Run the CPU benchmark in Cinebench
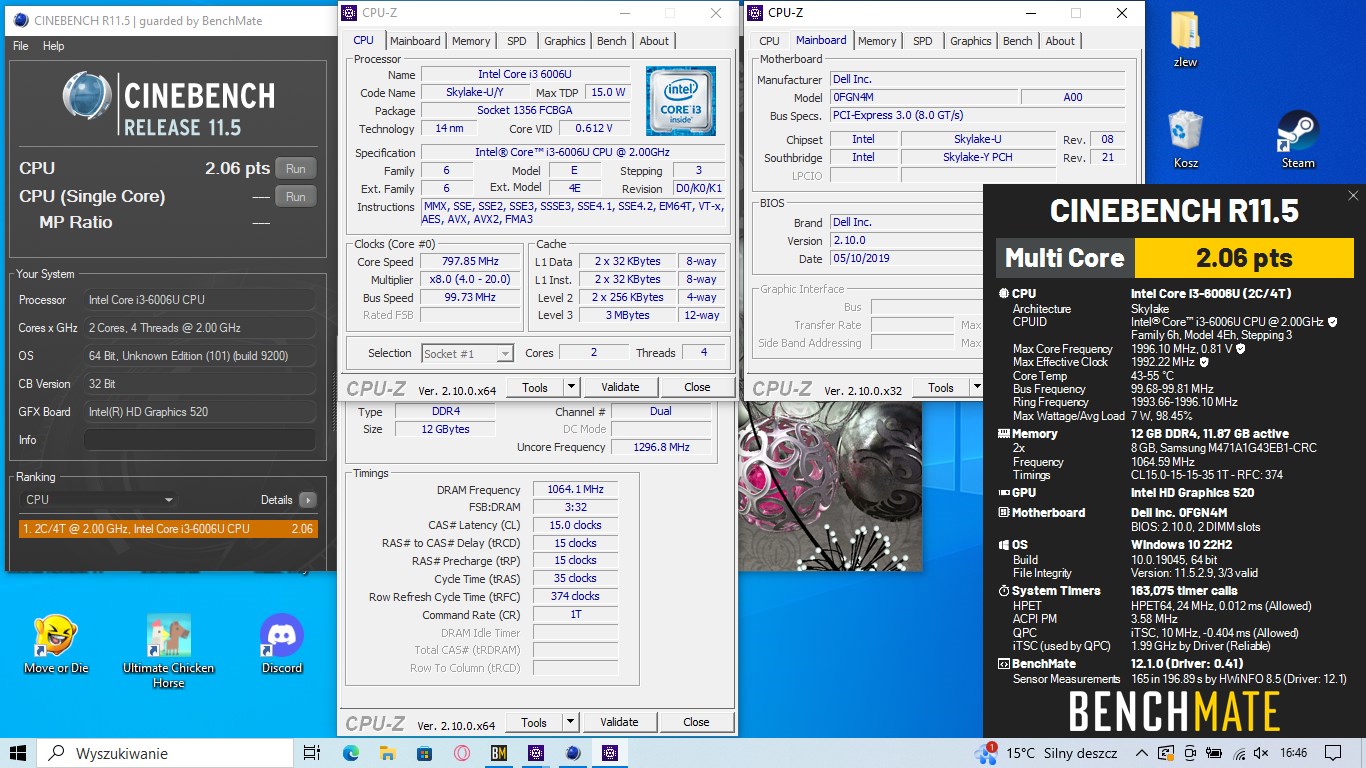Image resolution: width=1366 pixels, height=768 pixels. click(296, 168)
